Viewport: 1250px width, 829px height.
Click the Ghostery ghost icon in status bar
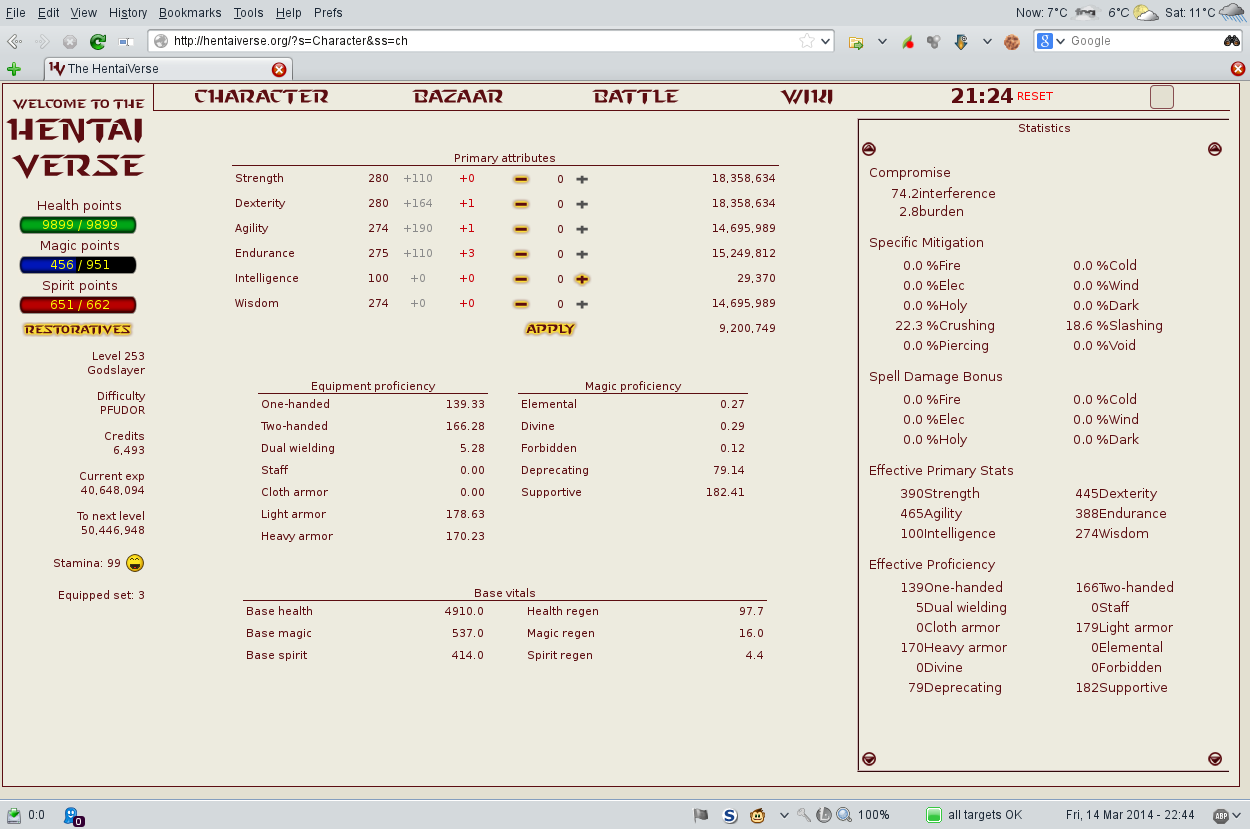[x=72, y=816]
